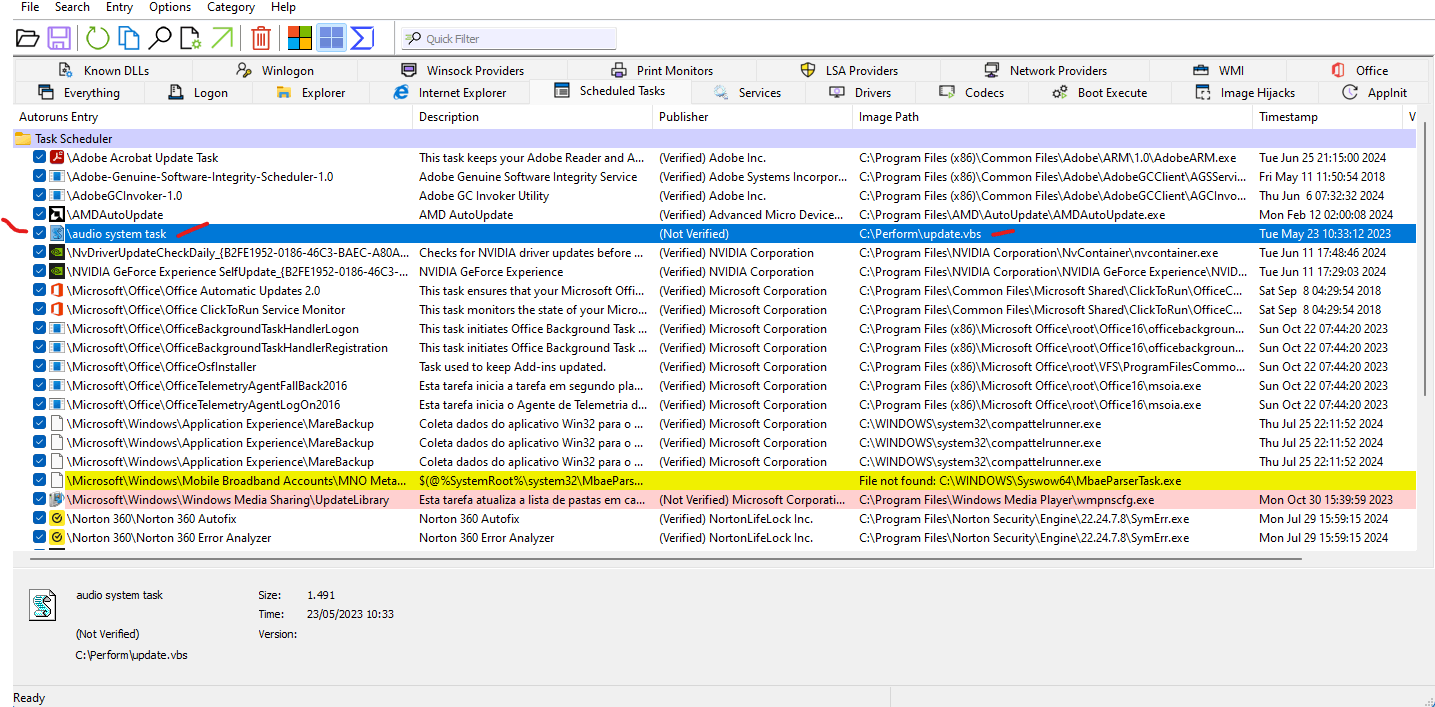Viewport: 1435px width, 707px height.
Task: Click the NVIDIA GeForce Experience SelfUpdate icon
Action: (57, 272)
